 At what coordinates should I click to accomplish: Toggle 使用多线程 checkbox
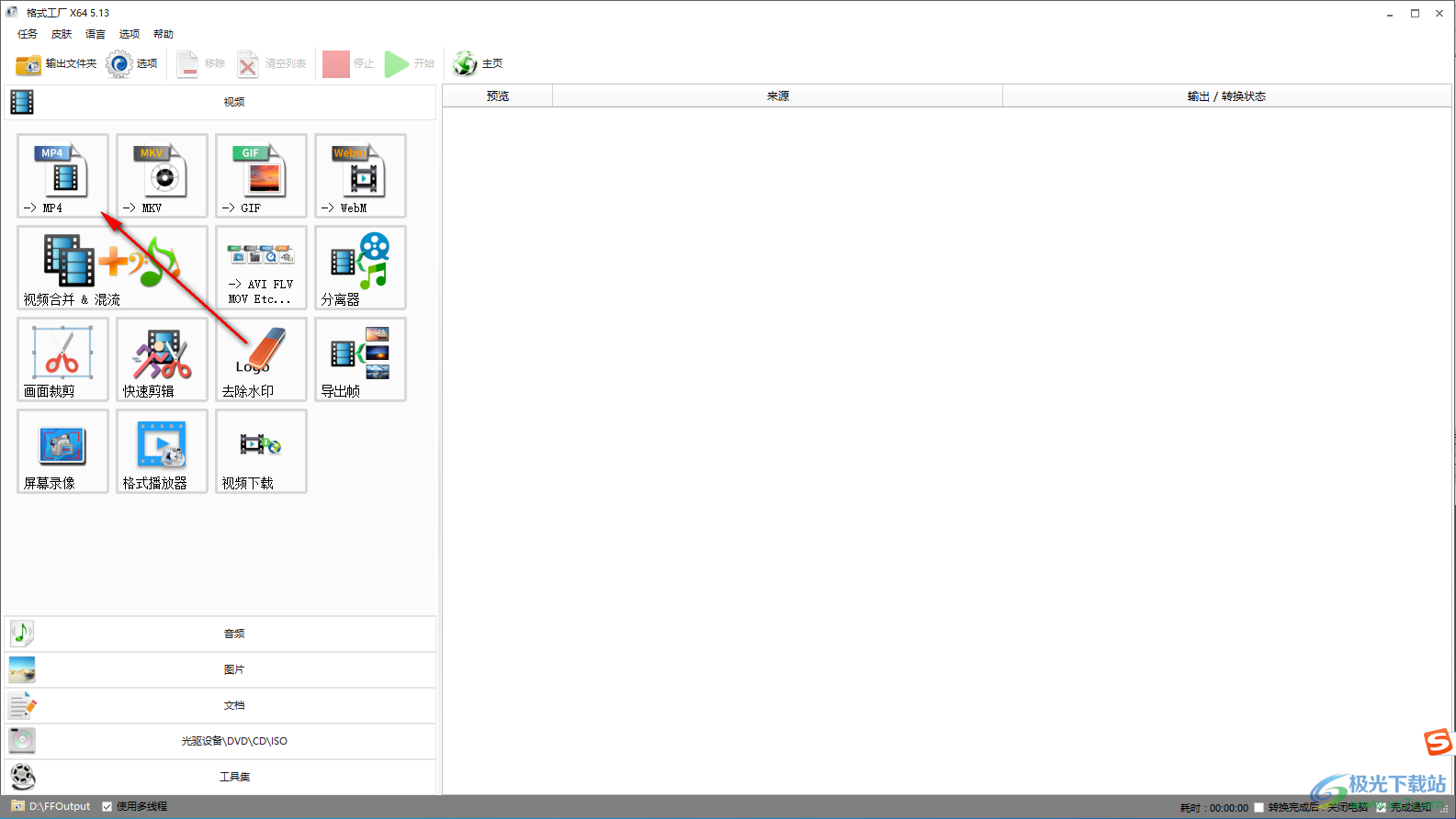(107, 806)
